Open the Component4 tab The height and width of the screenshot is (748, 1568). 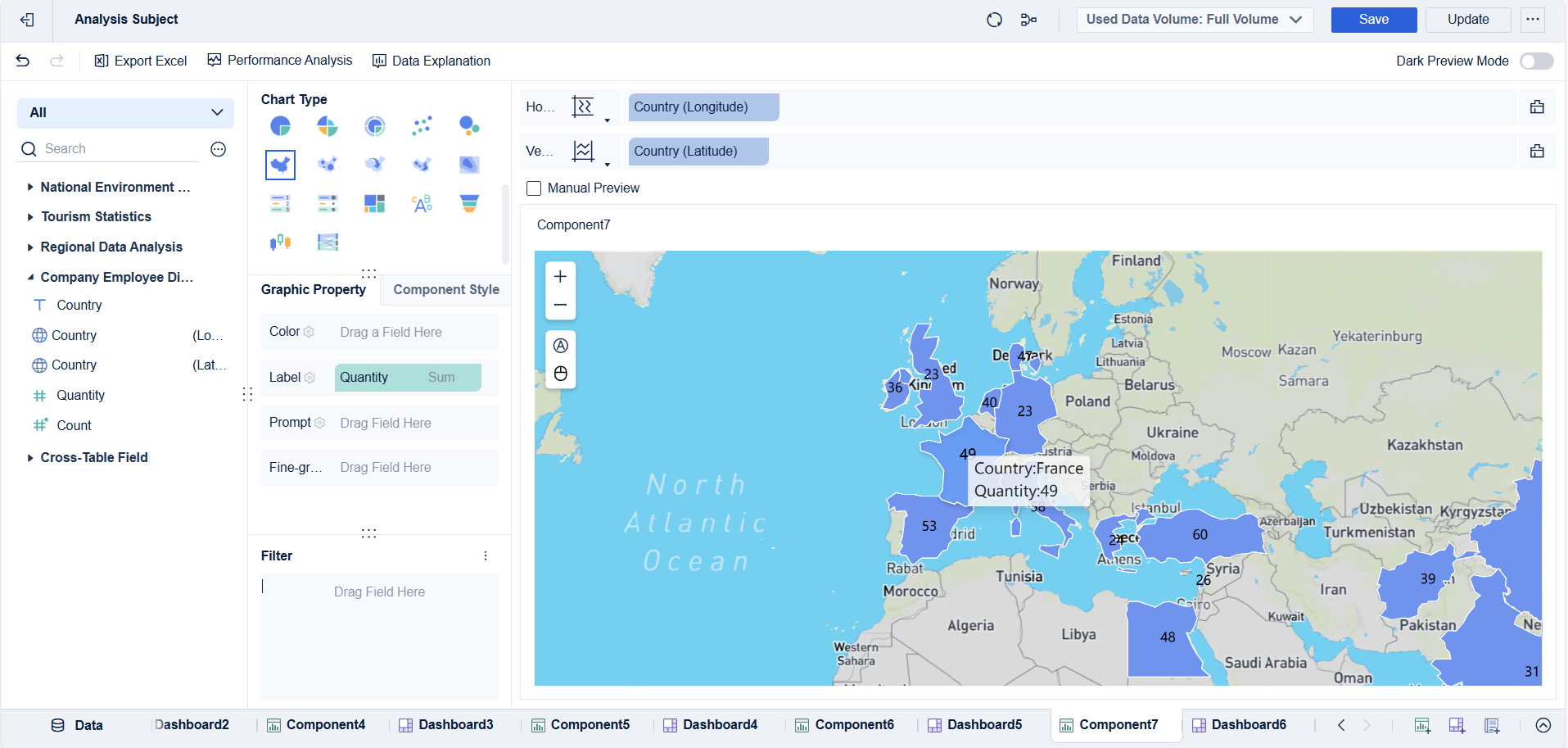tap(316, 725)
